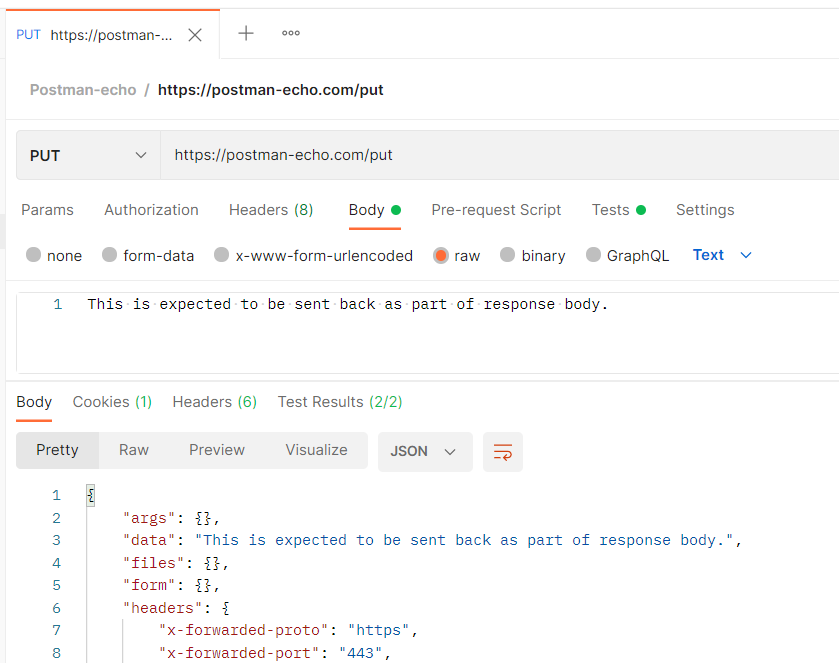Switch response view to Visualize
The width and height of the screenshot is (839, 663).
pyautogui.click(x=316, y=450)
